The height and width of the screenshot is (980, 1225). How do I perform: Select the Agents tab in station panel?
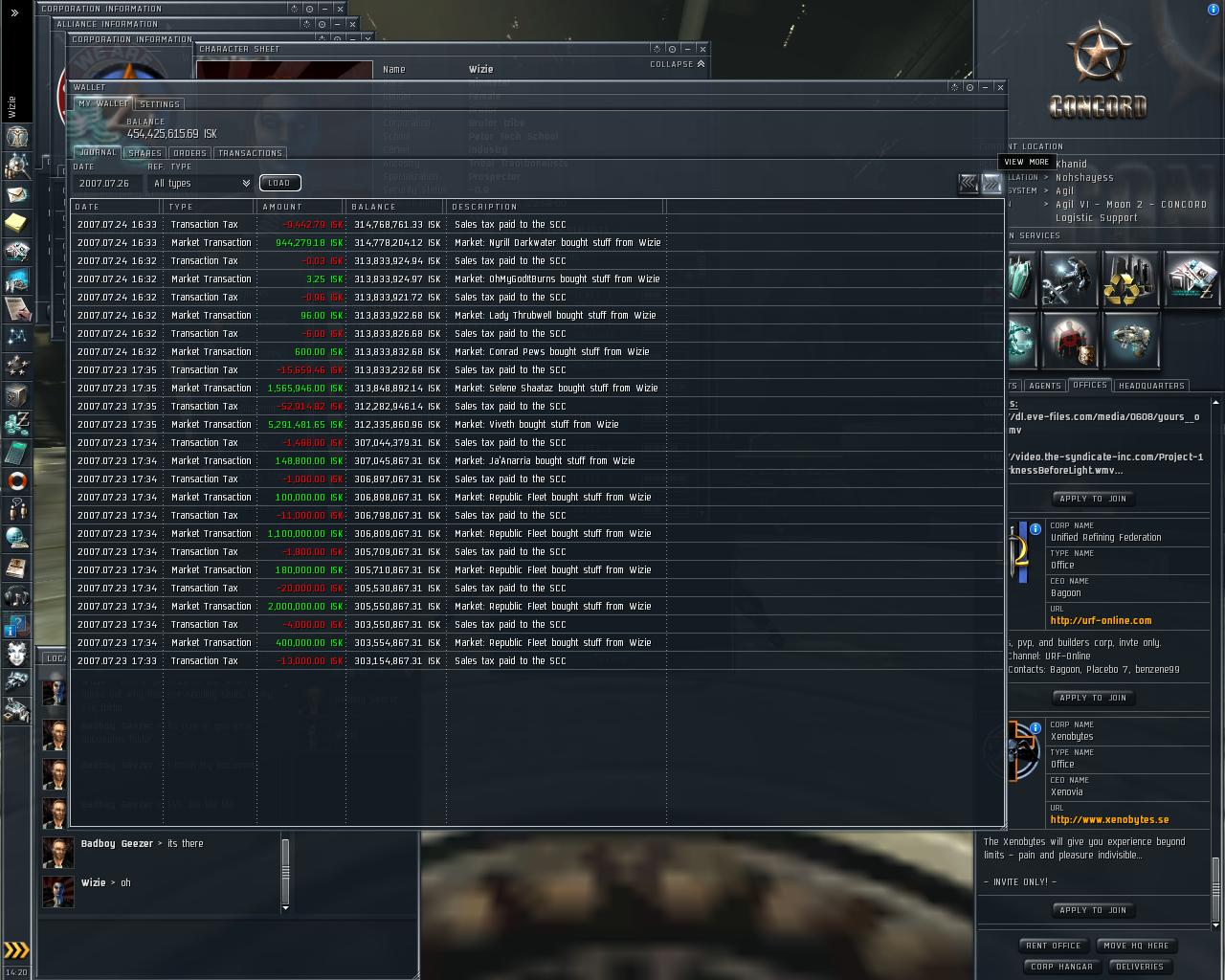1044,386
